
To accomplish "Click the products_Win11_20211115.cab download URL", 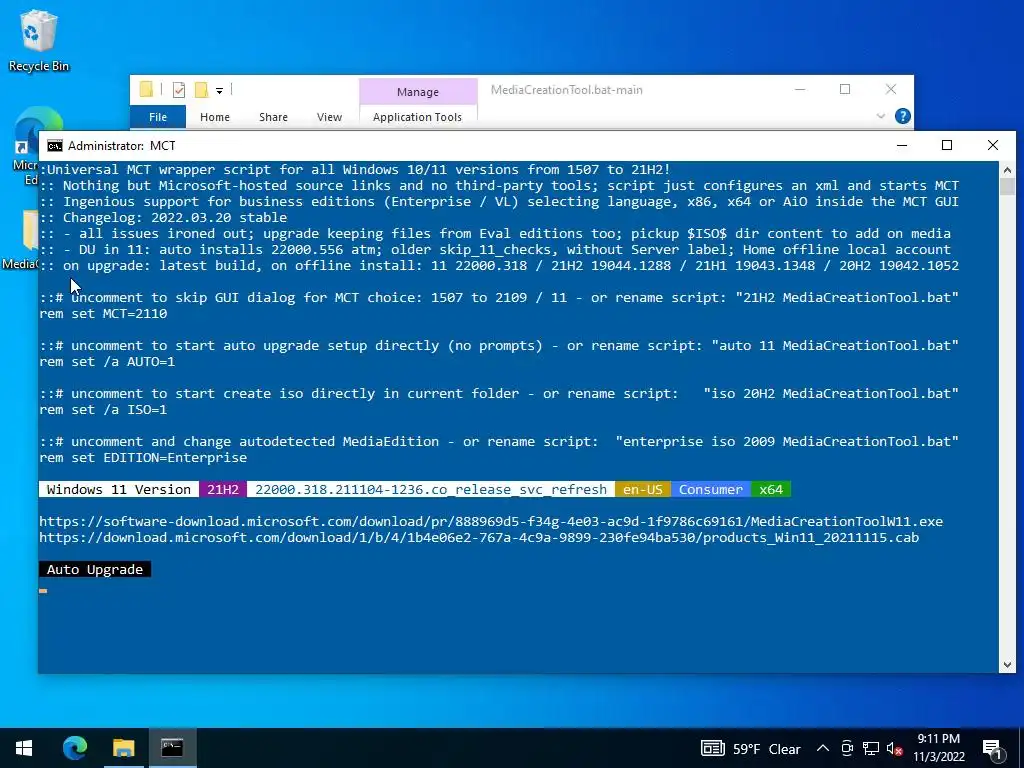I will point(479,537).
